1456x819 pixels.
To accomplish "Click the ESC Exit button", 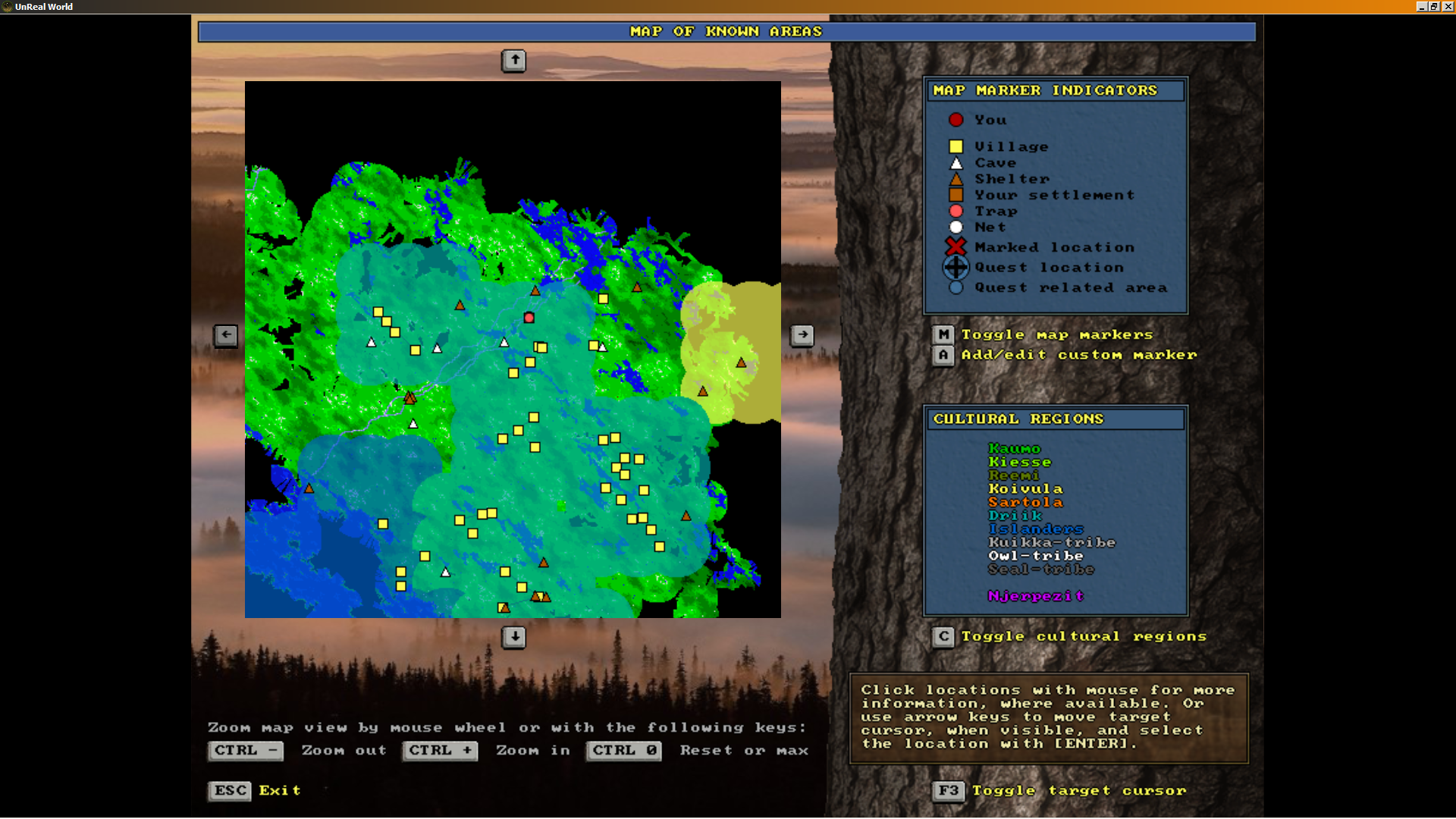I will pos(230,791).
